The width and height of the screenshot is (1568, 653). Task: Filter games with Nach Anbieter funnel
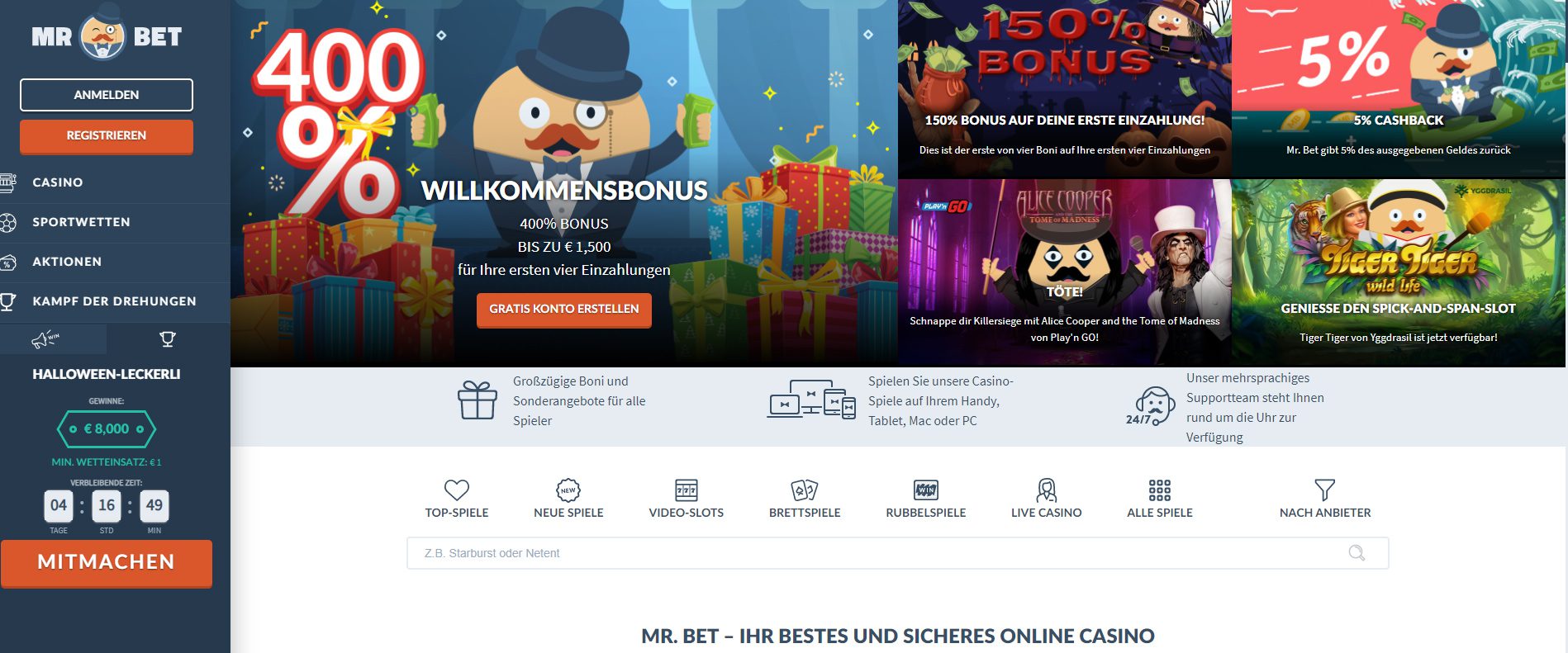(x=1325, y=490)
